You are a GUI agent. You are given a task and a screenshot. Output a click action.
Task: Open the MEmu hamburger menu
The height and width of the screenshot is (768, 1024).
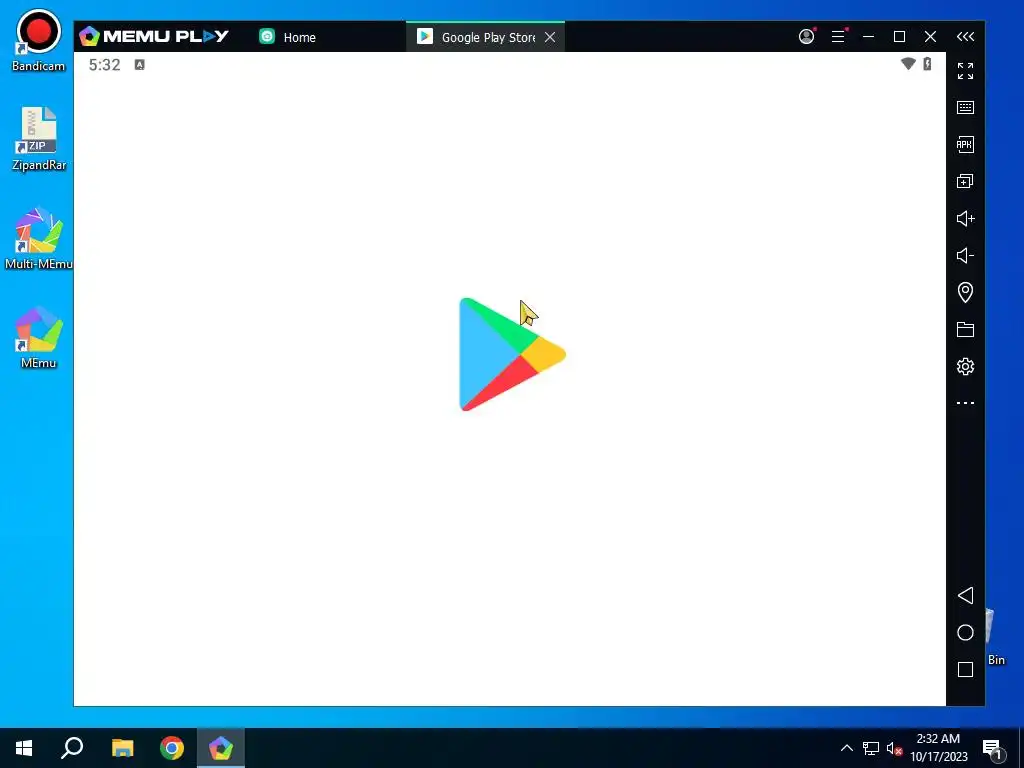click(x=839, y=37)
